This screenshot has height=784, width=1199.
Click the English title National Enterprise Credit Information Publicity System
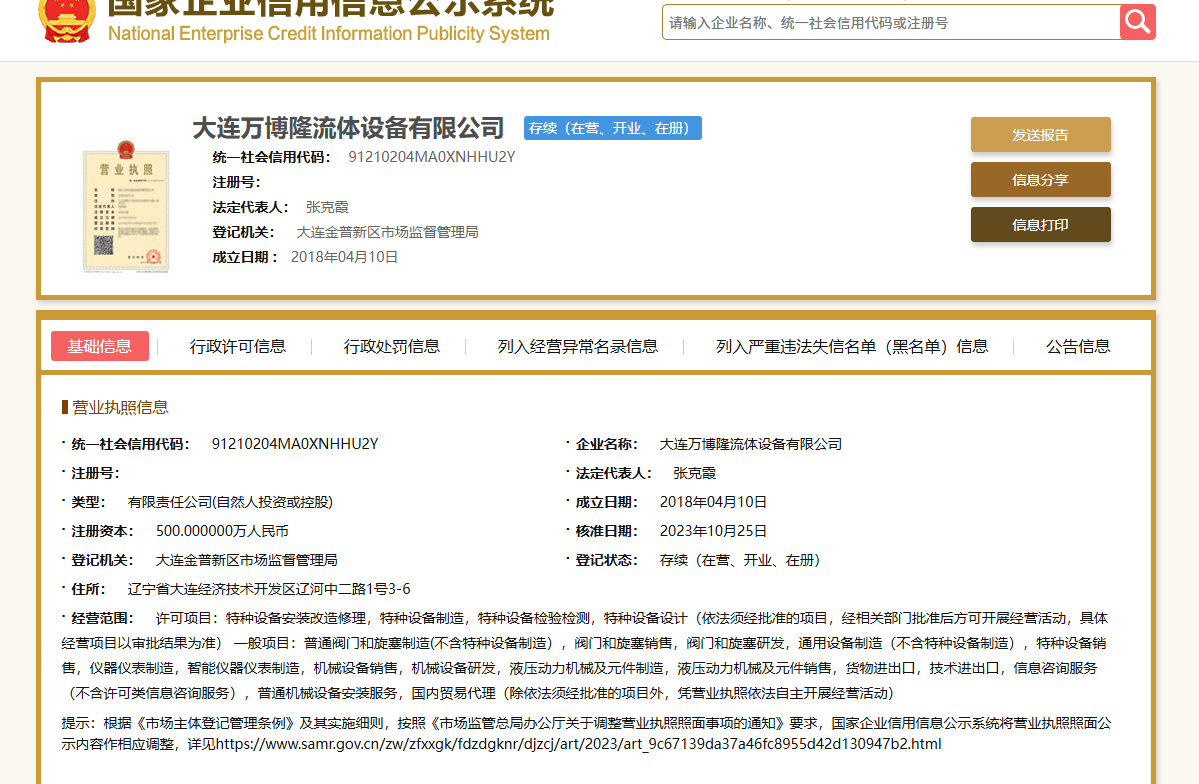(328, 34)
